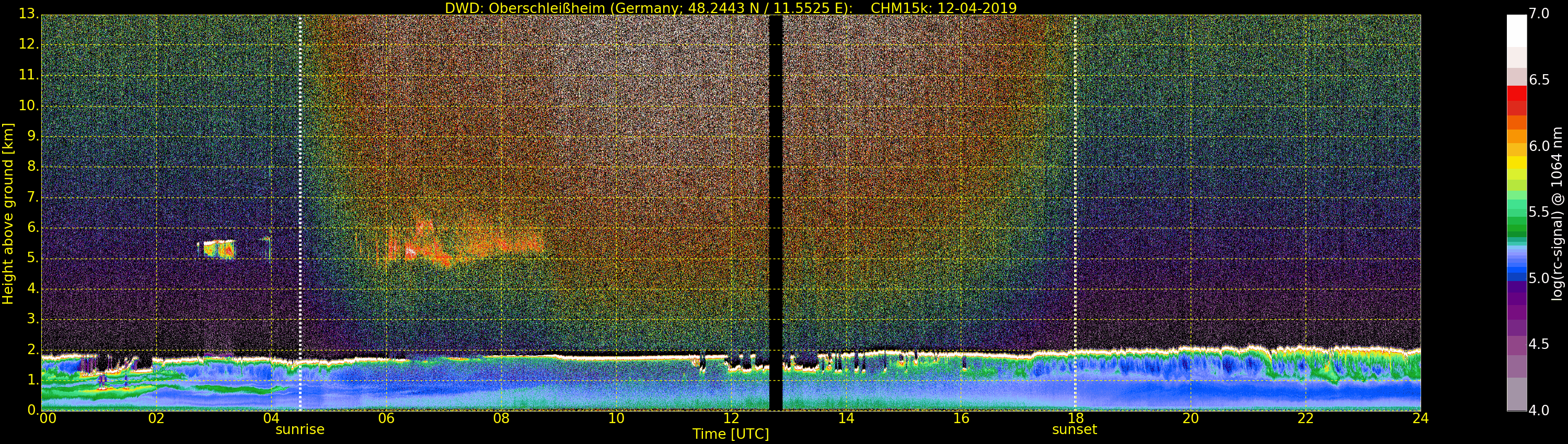
Task: Click the y-axis tick label '10.'
Action: click(x=29, y=105)
